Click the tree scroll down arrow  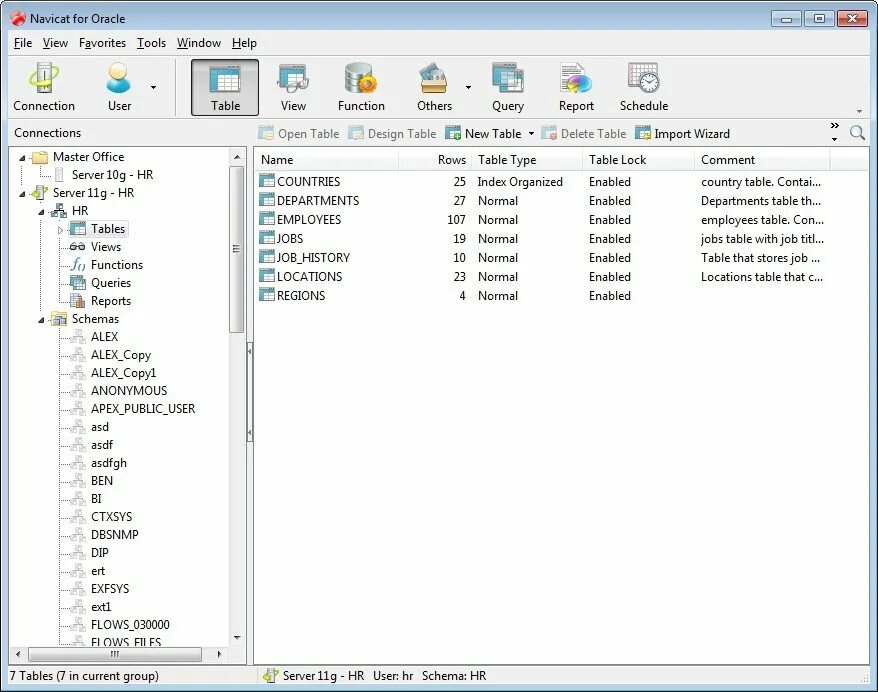tap(237, 638)
